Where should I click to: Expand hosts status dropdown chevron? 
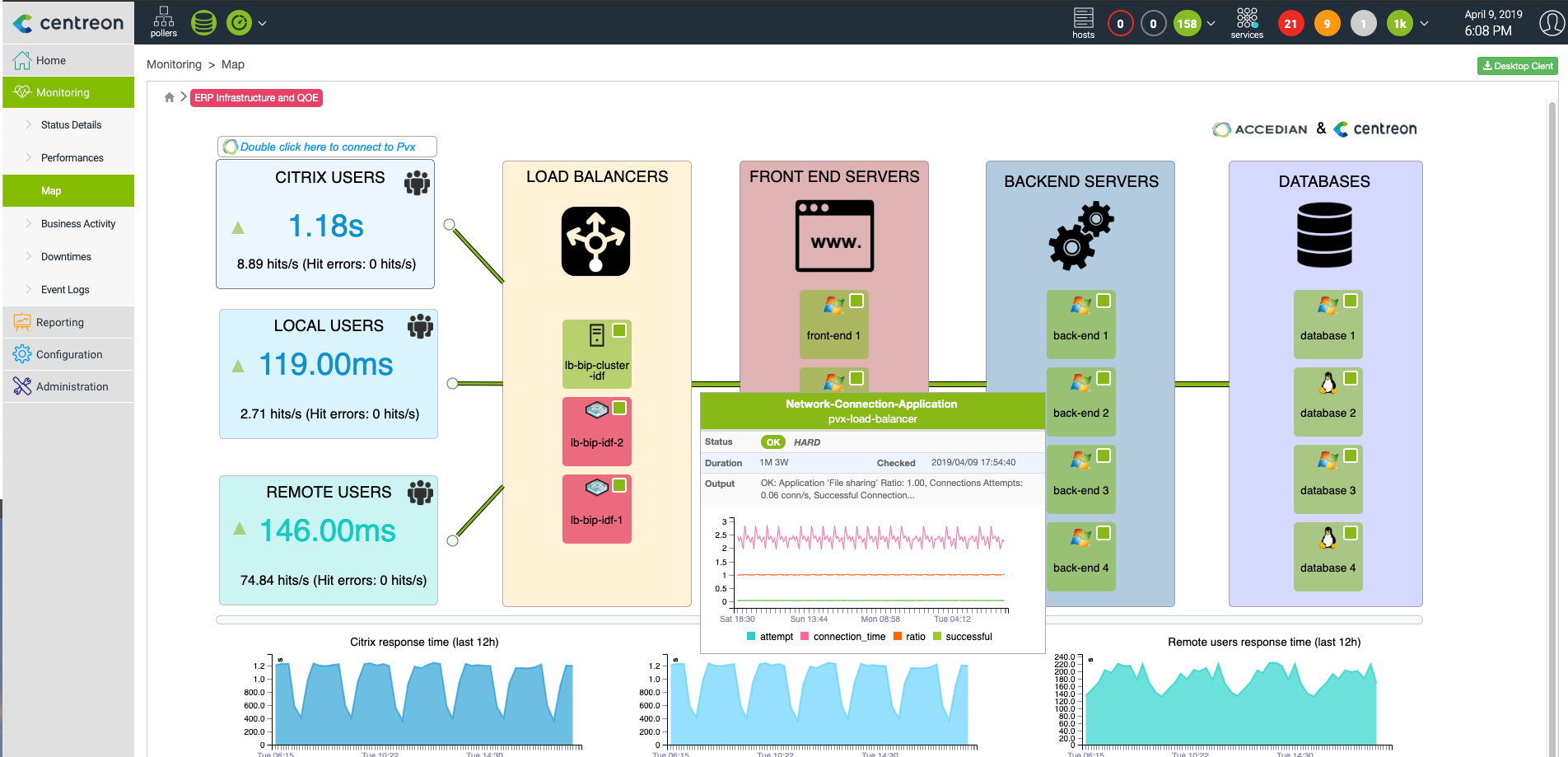pos(1211,24)
